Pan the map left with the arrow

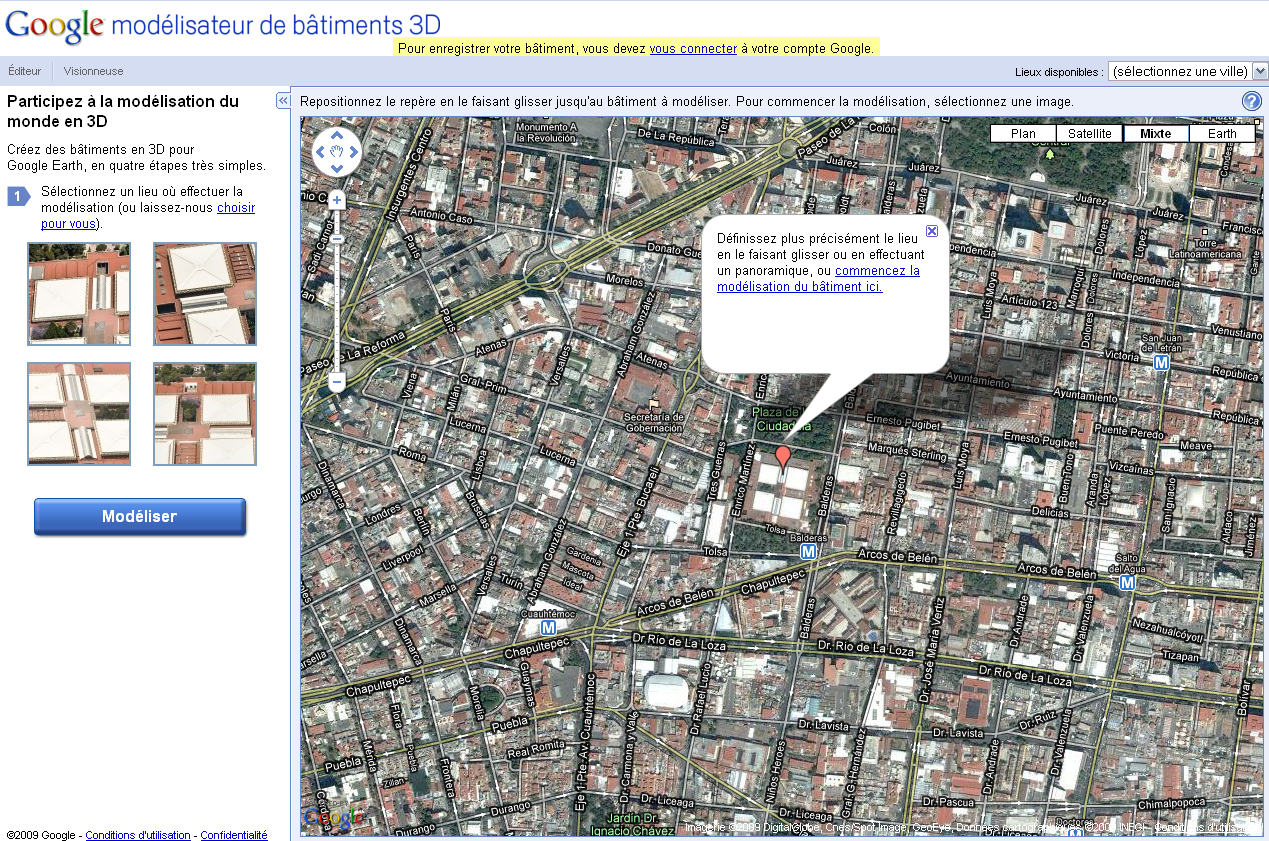click(321, 153)
